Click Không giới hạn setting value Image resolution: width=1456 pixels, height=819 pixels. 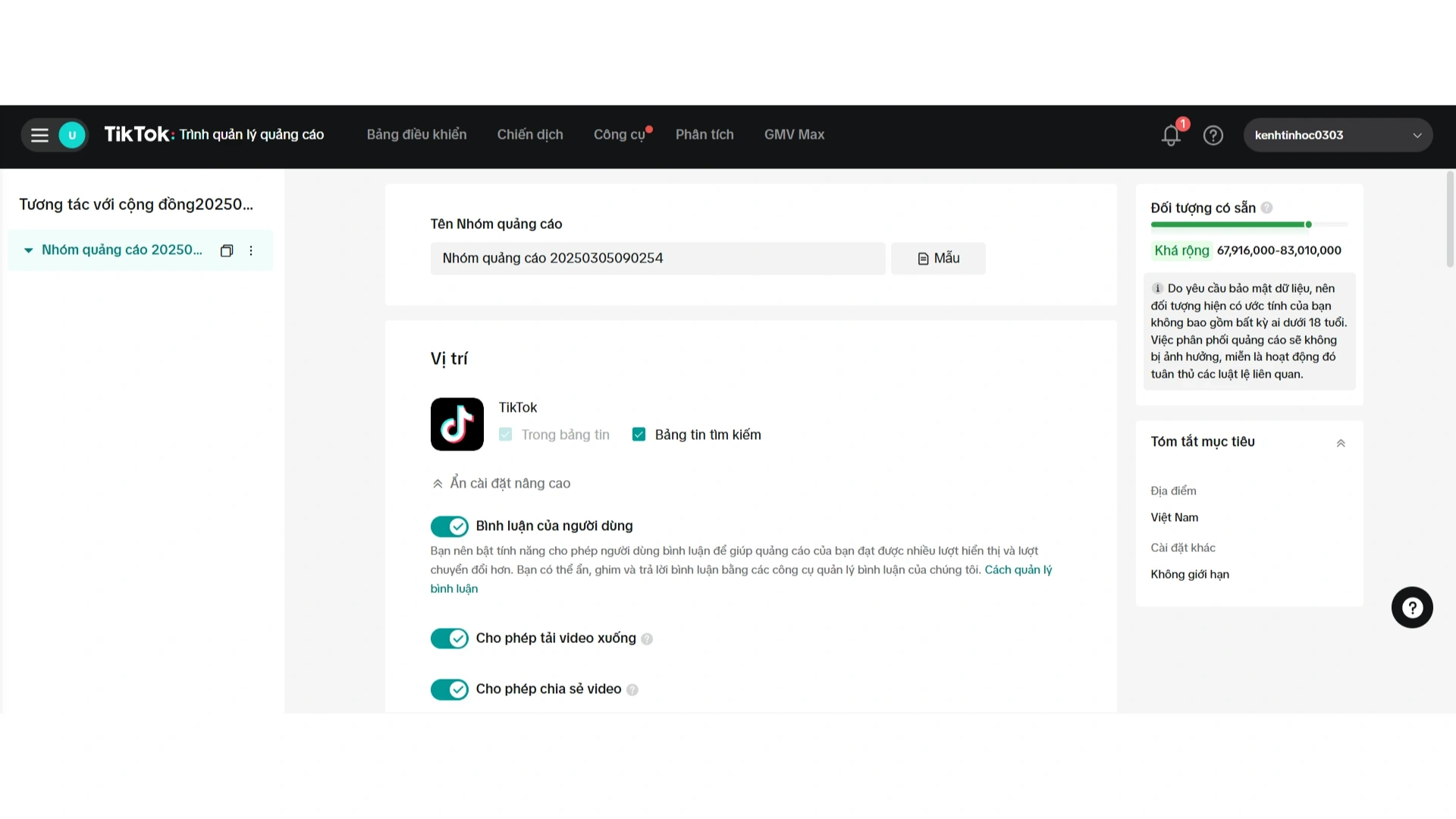coord(1190,574)
